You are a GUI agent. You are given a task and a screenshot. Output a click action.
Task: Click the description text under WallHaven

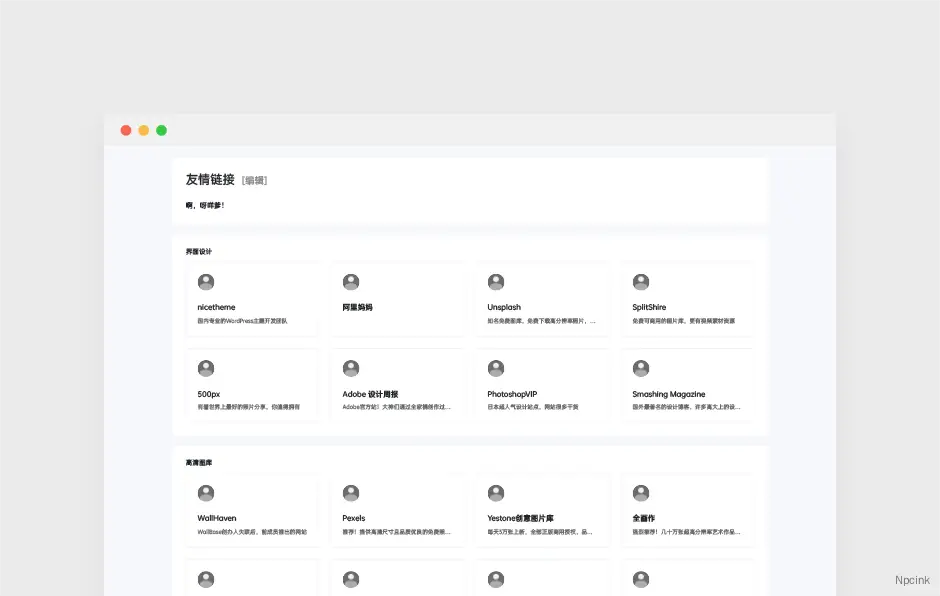252,532
